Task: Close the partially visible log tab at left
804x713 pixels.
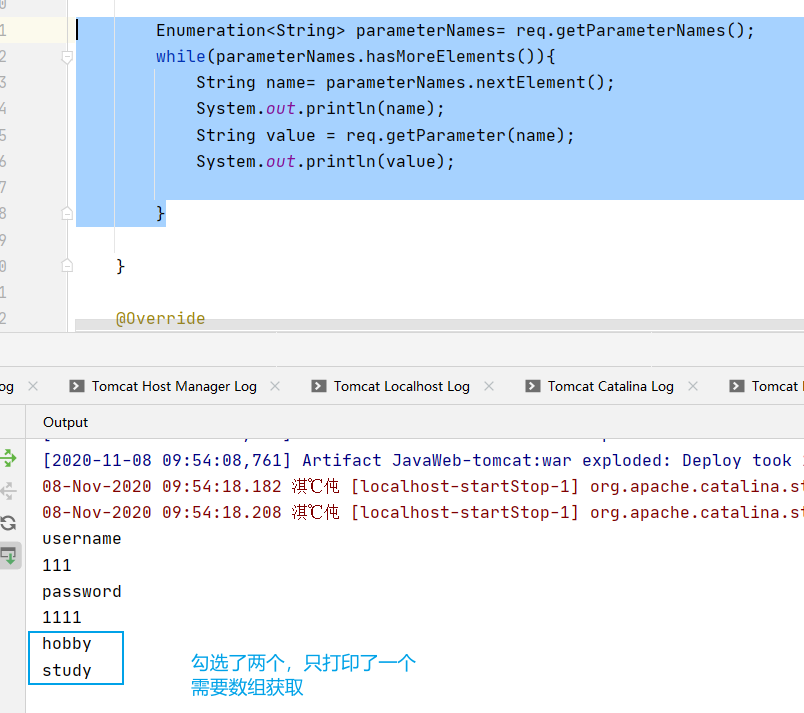Action: [x=33, y=386]
